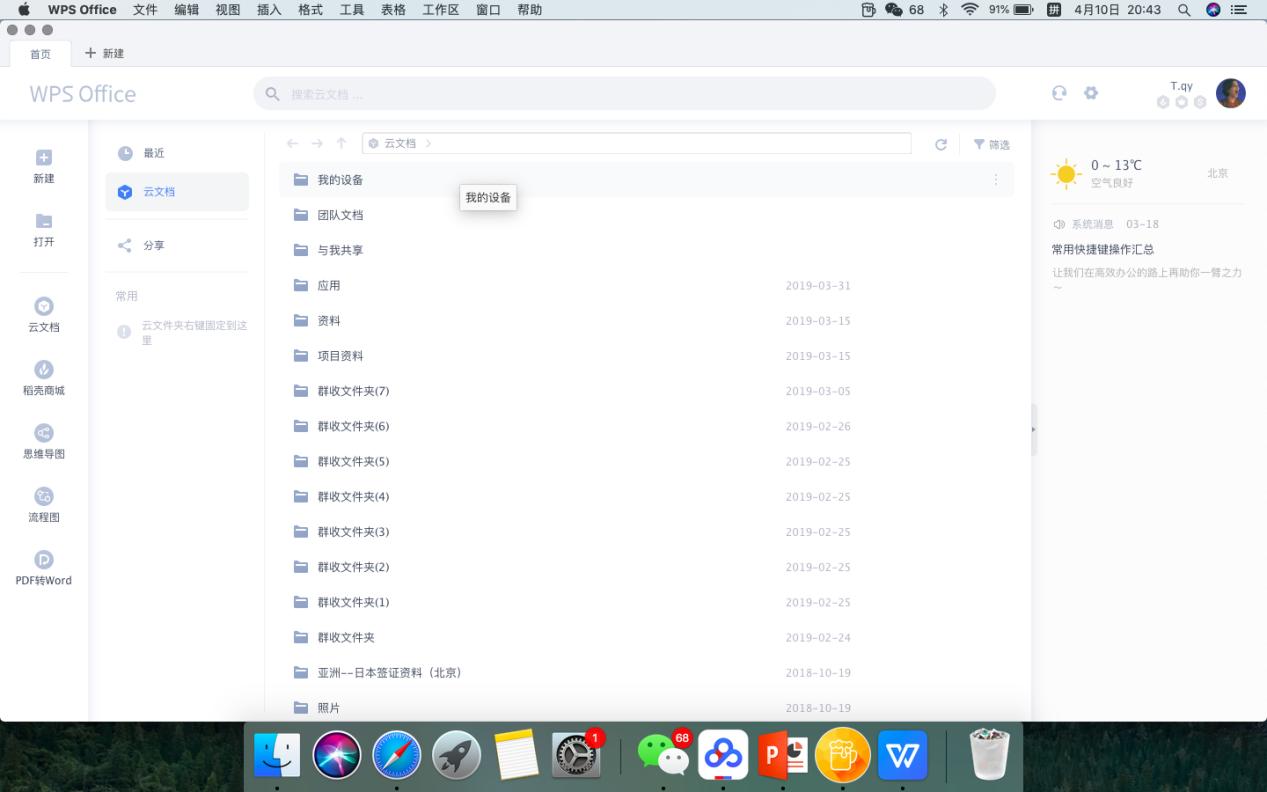The image size is (1267, 792).
Task: Open the 新建 panel from the sidebar
Action: pos(43,166)
